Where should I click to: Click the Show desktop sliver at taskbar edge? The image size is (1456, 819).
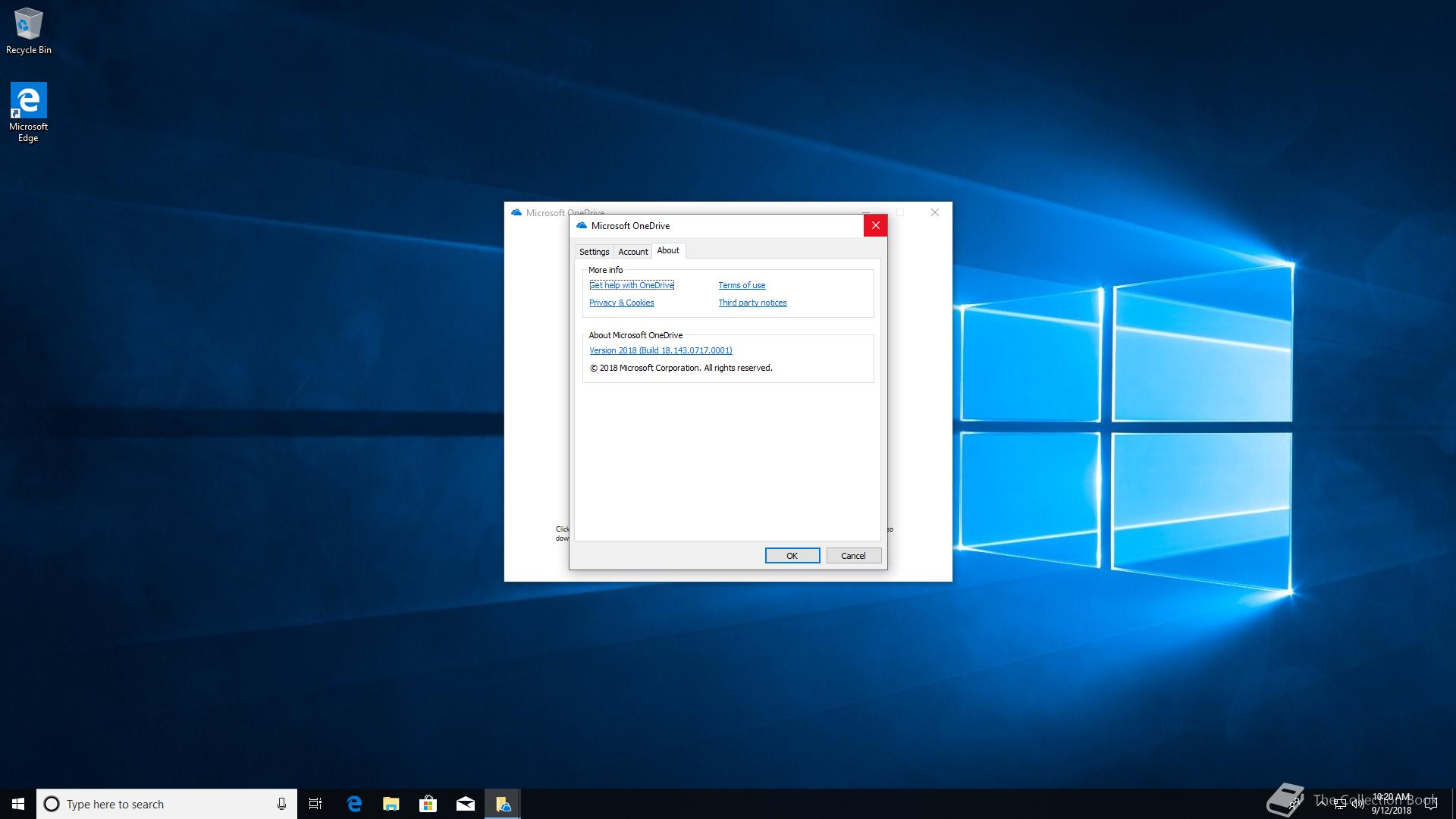click(1453, 804)
